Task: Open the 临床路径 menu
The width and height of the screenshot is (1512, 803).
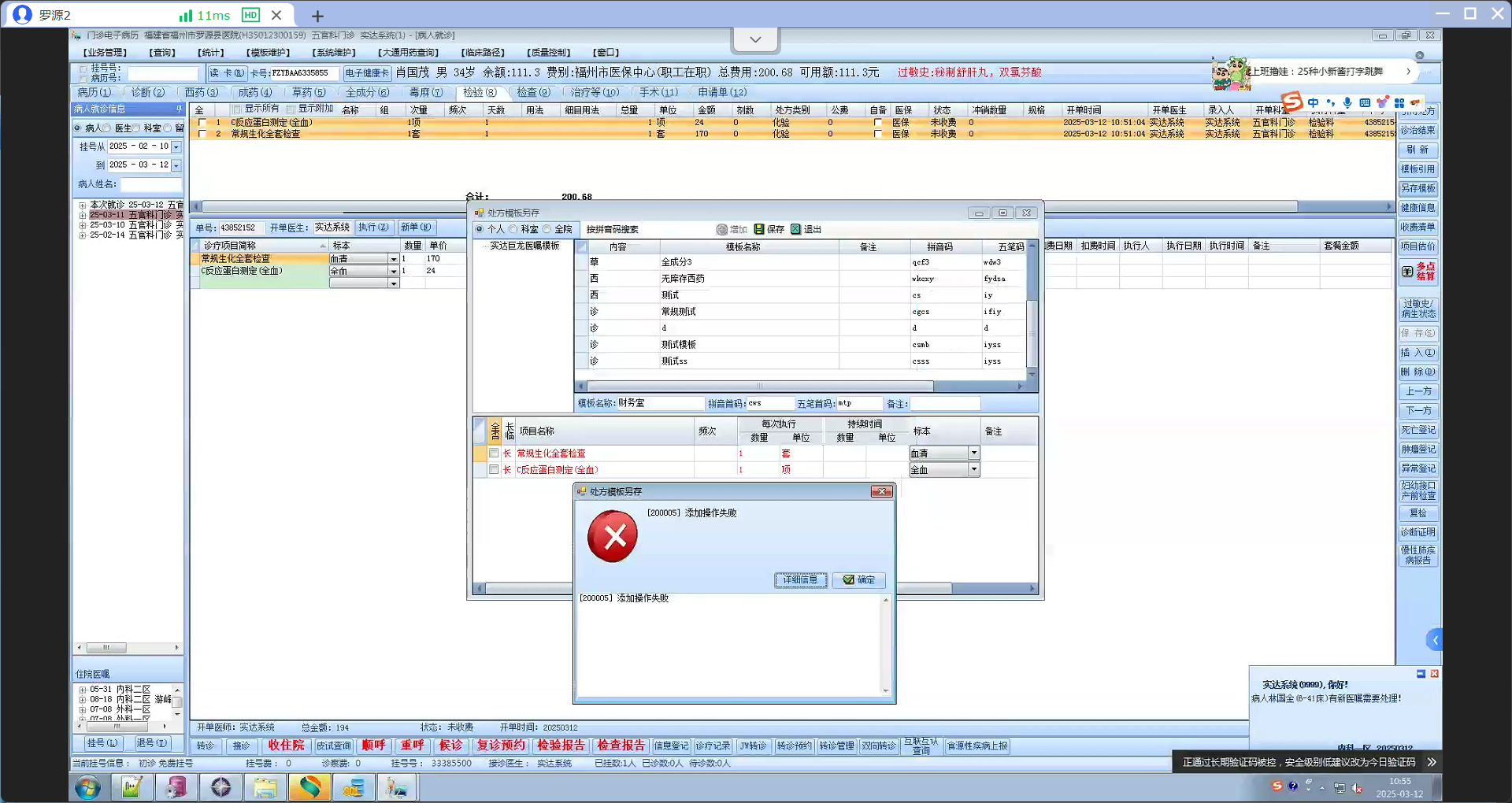Action: (x=482, y=53)
